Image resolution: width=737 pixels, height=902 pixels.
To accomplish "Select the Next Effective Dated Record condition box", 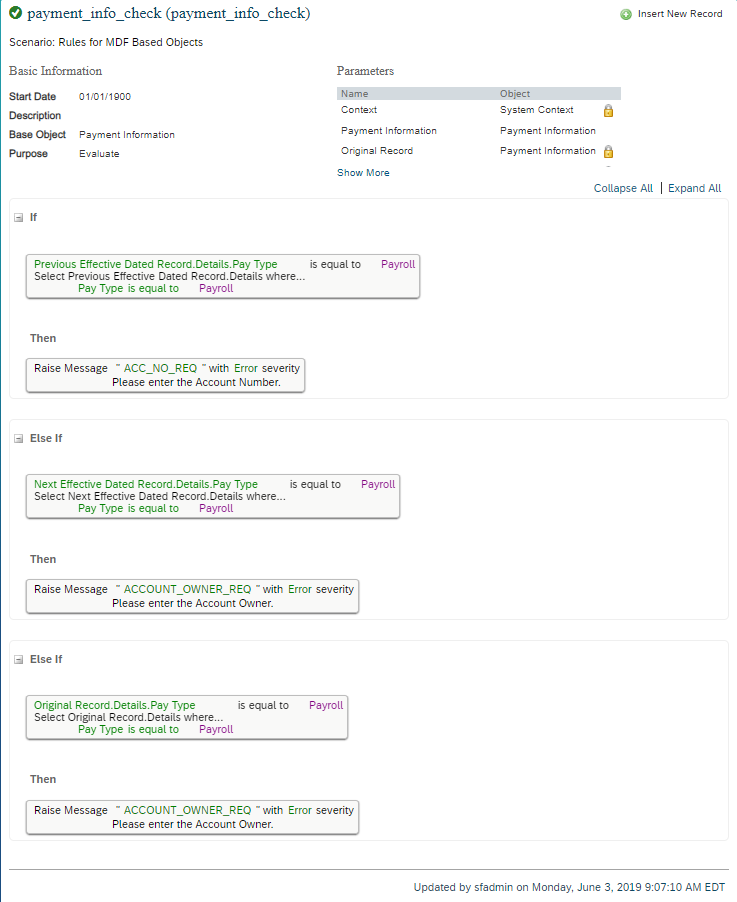I will (x=213, y=496).
